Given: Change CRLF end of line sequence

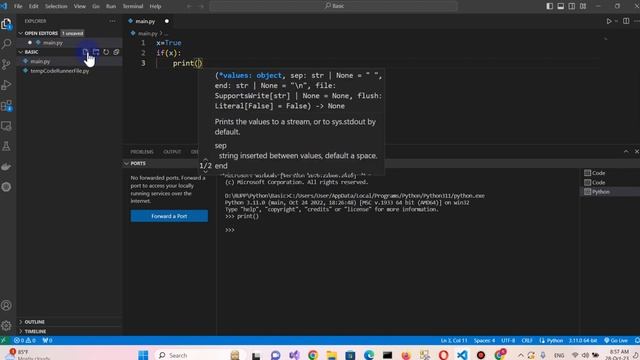Looking at the screenshot, I should (527, 340).
